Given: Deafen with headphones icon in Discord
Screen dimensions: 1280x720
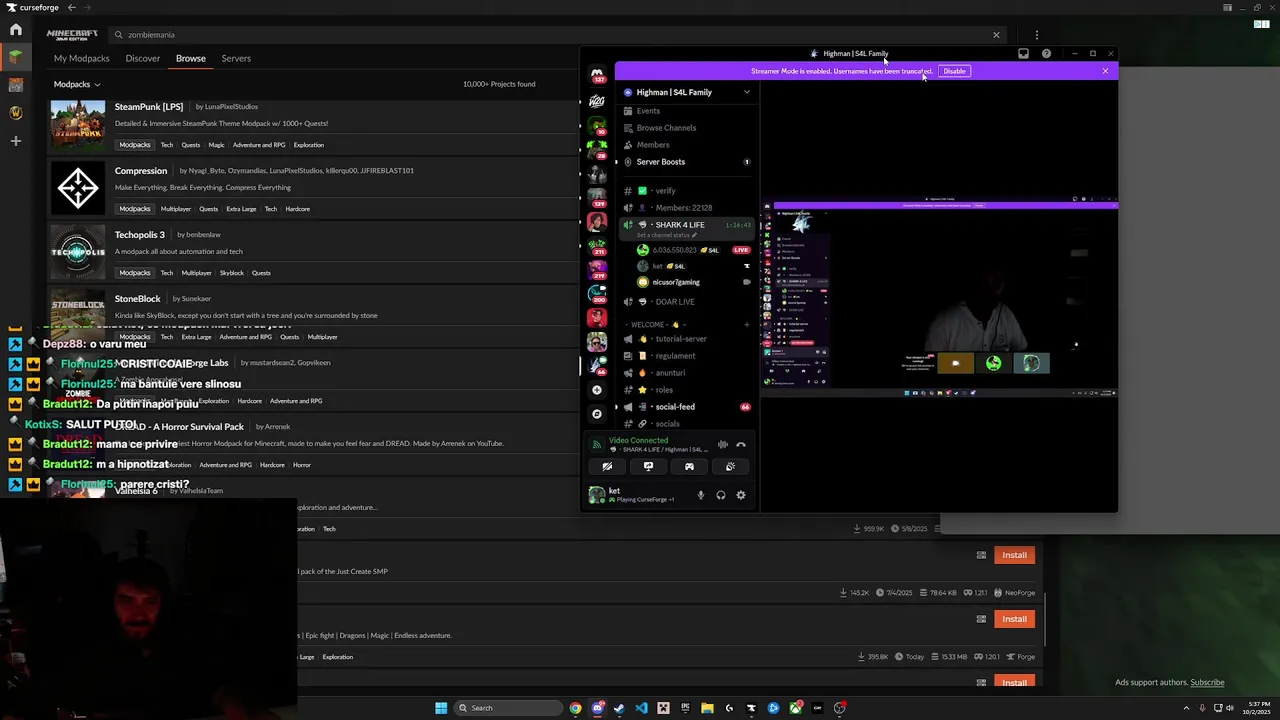Looking at the screenshot, I should (x=721, y=495).
